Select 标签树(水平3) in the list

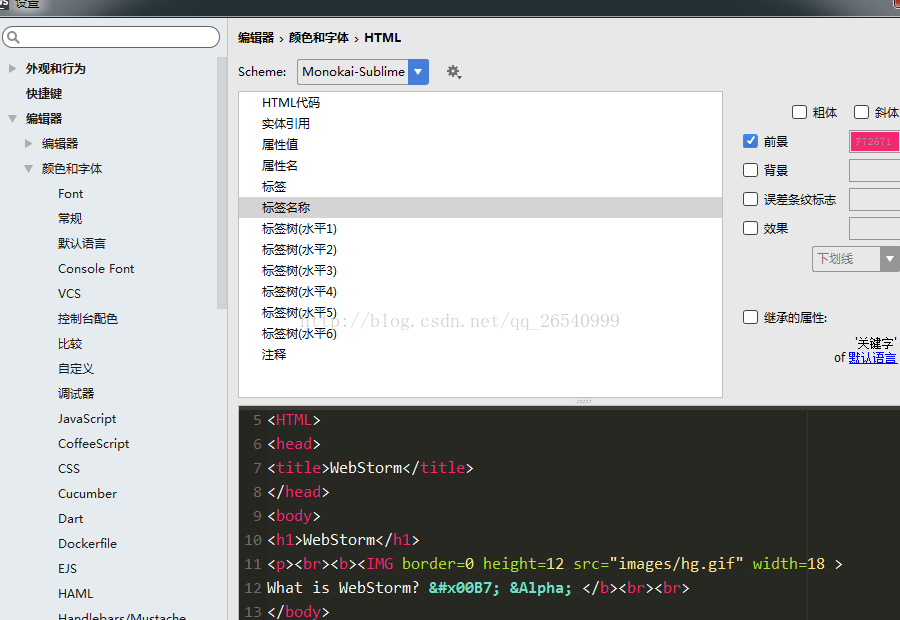[x=480, y=270]
